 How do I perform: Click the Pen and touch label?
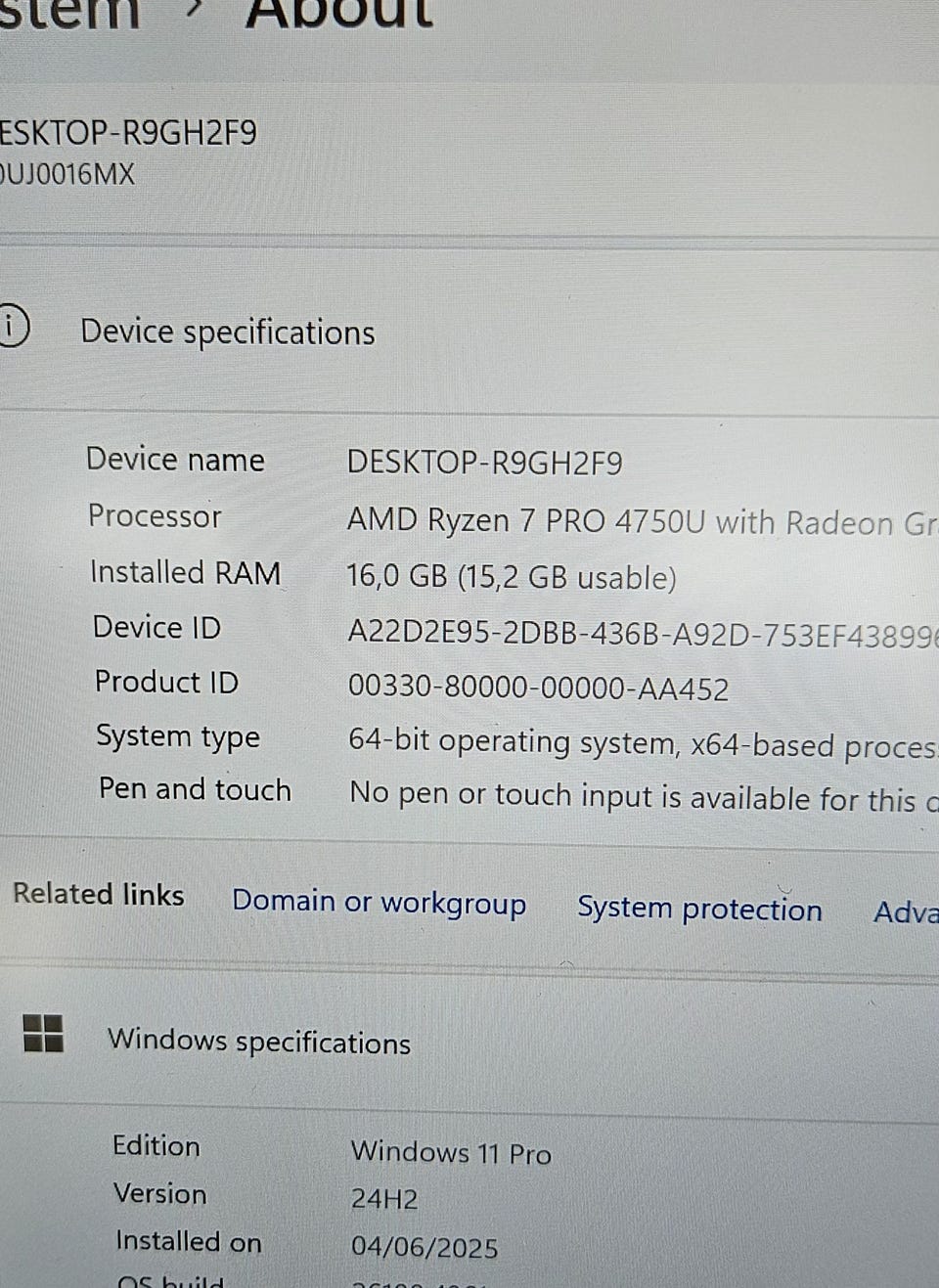coord(195,789)
